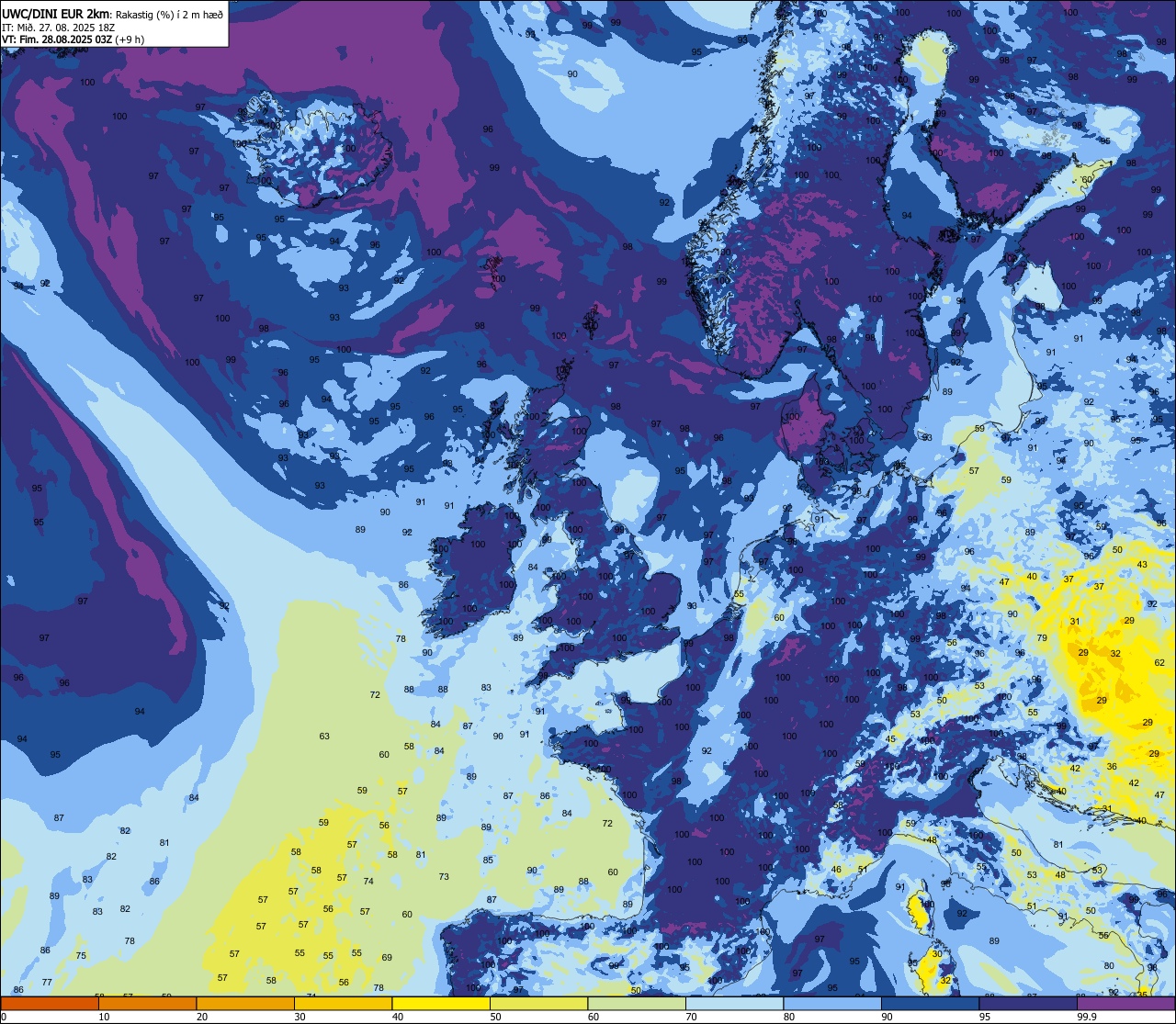1176x1024 pixels.
Task: Select the orange 10–20% legend color segment
Action: 147,1004
